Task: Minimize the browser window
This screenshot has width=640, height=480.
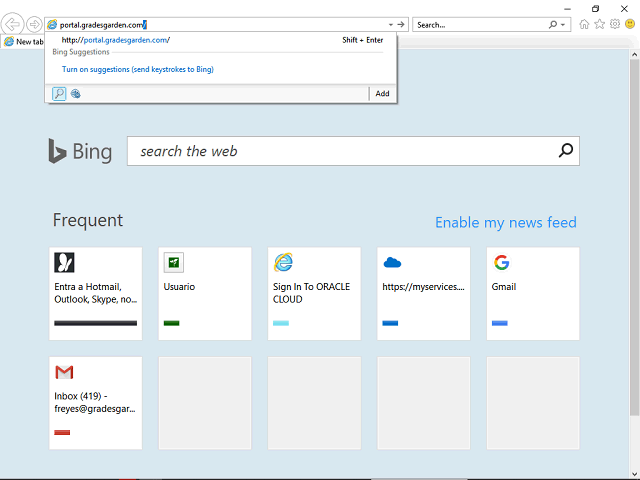Action: pos(567,9)
